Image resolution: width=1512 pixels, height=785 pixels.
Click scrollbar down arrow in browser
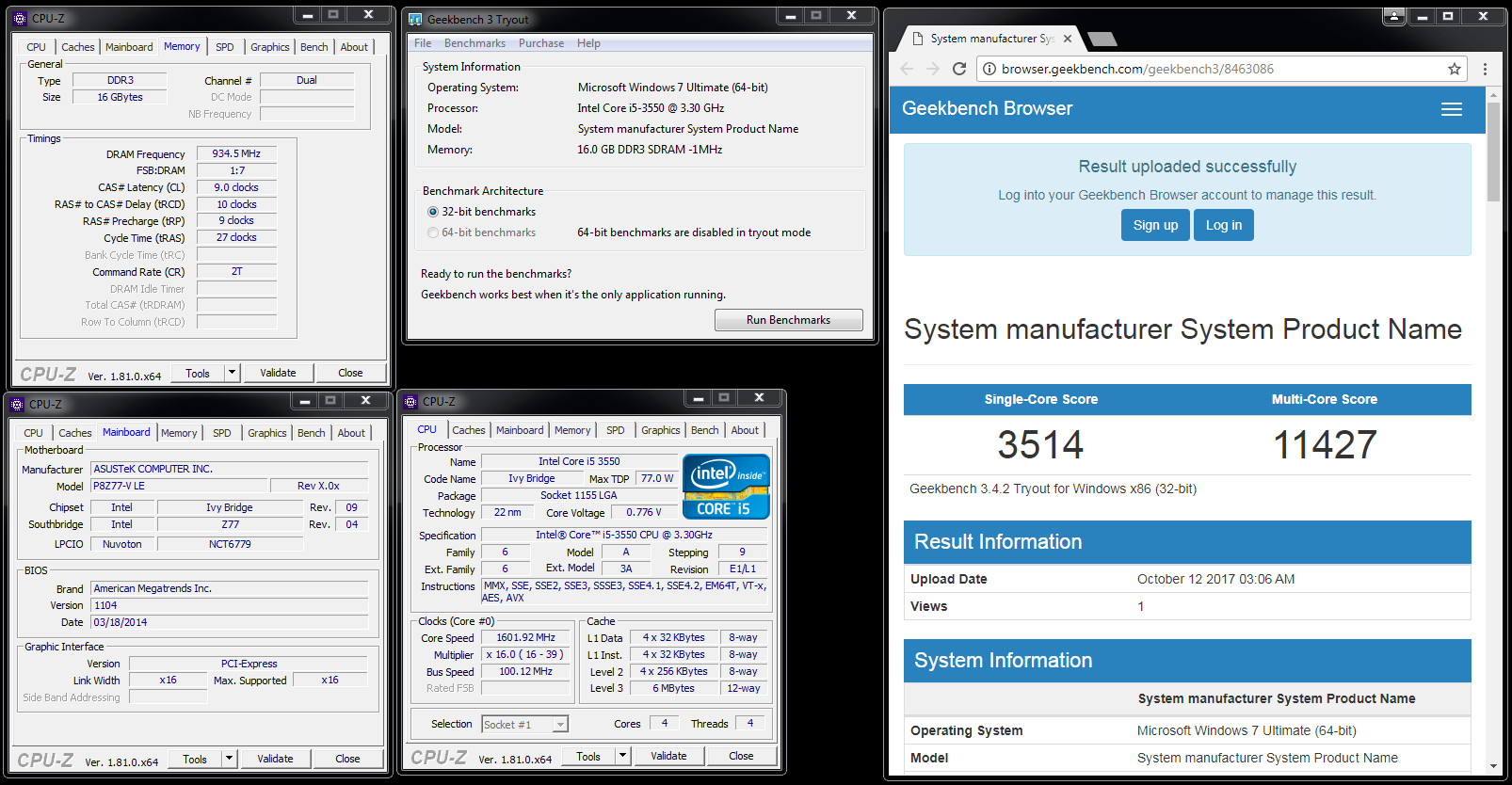[1493, 767]
